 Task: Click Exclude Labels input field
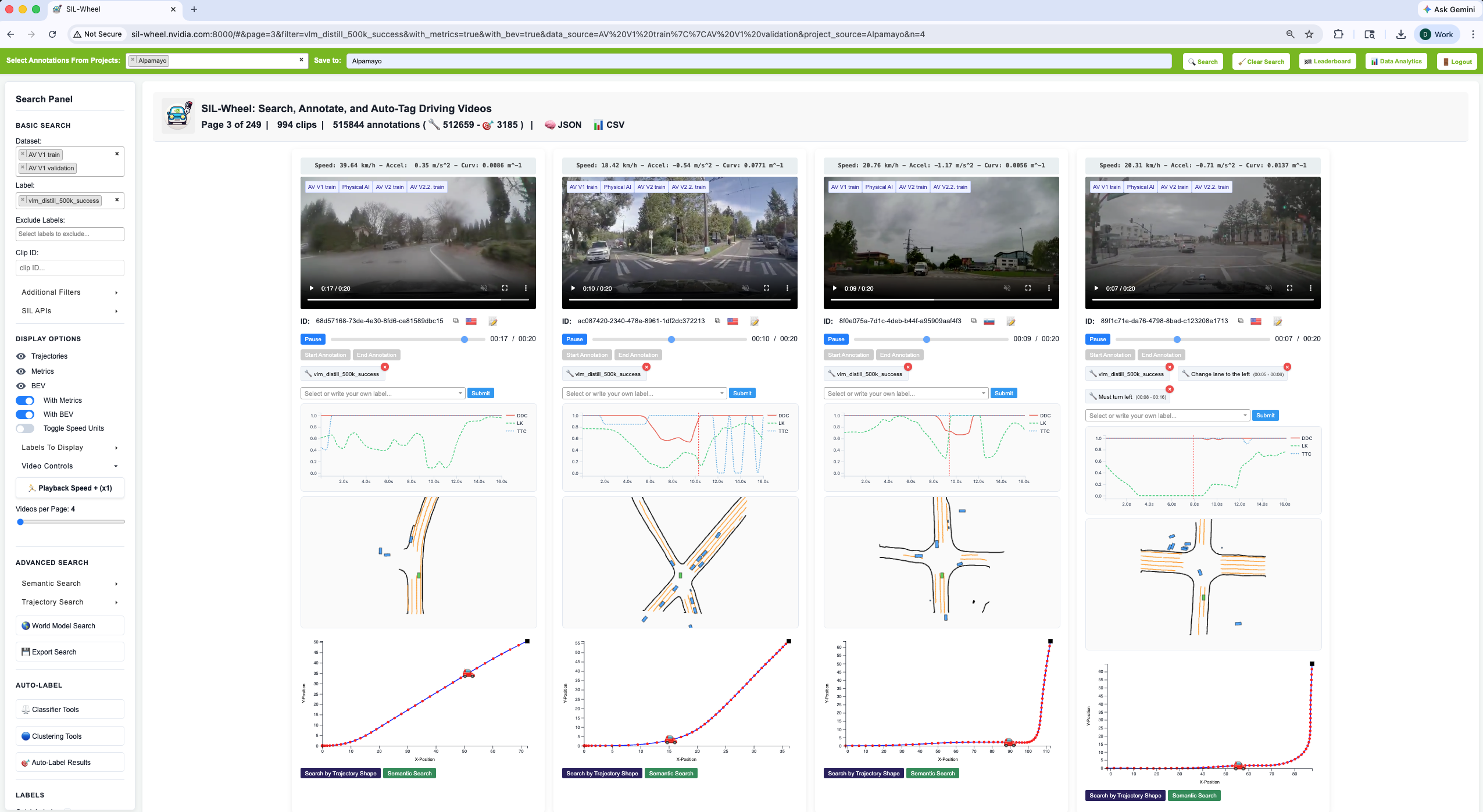tap(70, 234)
